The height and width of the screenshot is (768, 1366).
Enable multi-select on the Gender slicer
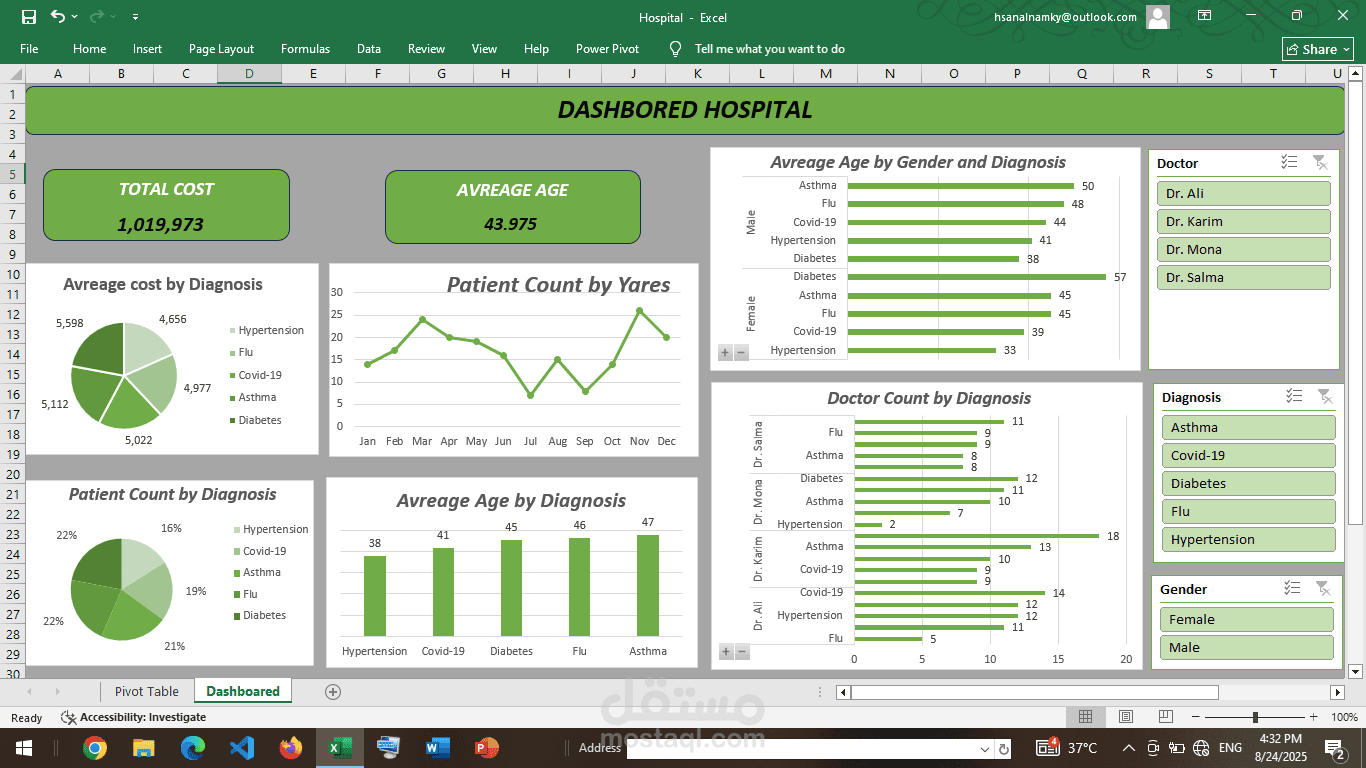point(1292,588)
